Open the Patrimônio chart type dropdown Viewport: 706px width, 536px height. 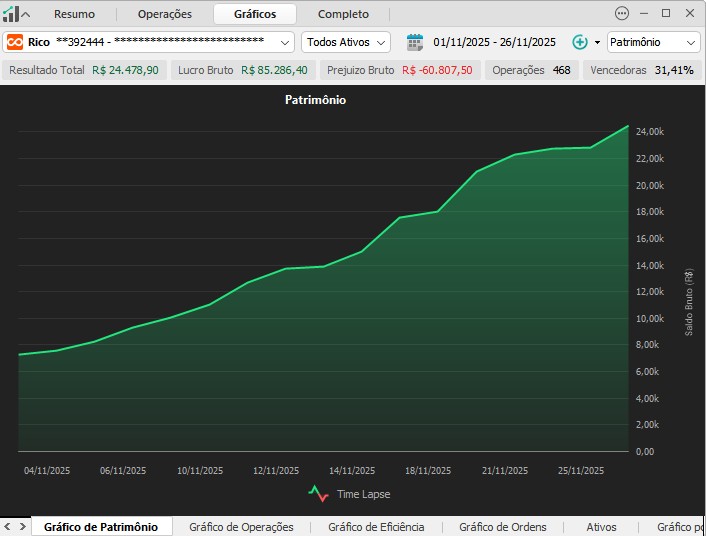(x=653, y=42)
